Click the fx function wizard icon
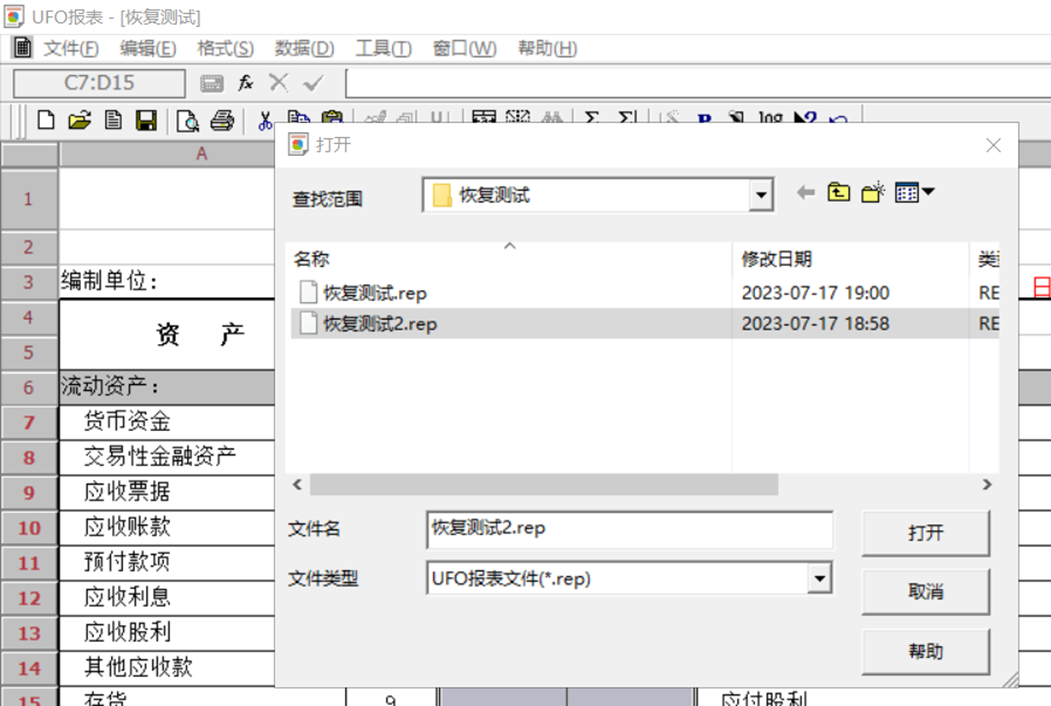The image size is (1051, 706). coord(246,83)
